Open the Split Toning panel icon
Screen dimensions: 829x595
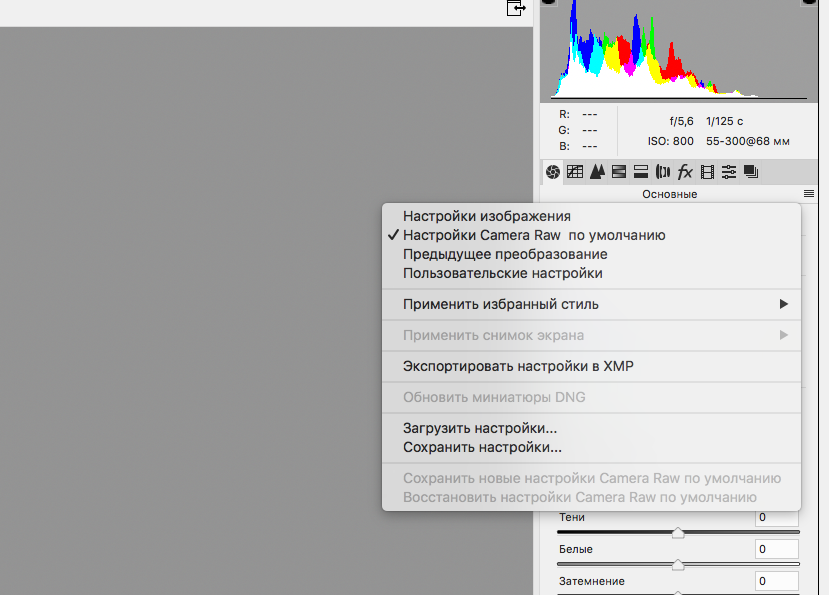[x=641, y=172]
